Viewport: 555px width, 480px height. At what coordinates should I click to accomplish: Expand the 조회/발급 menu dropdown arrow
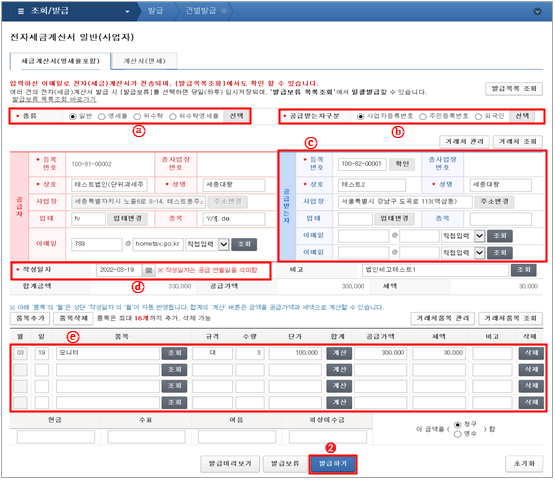(127, 12)
